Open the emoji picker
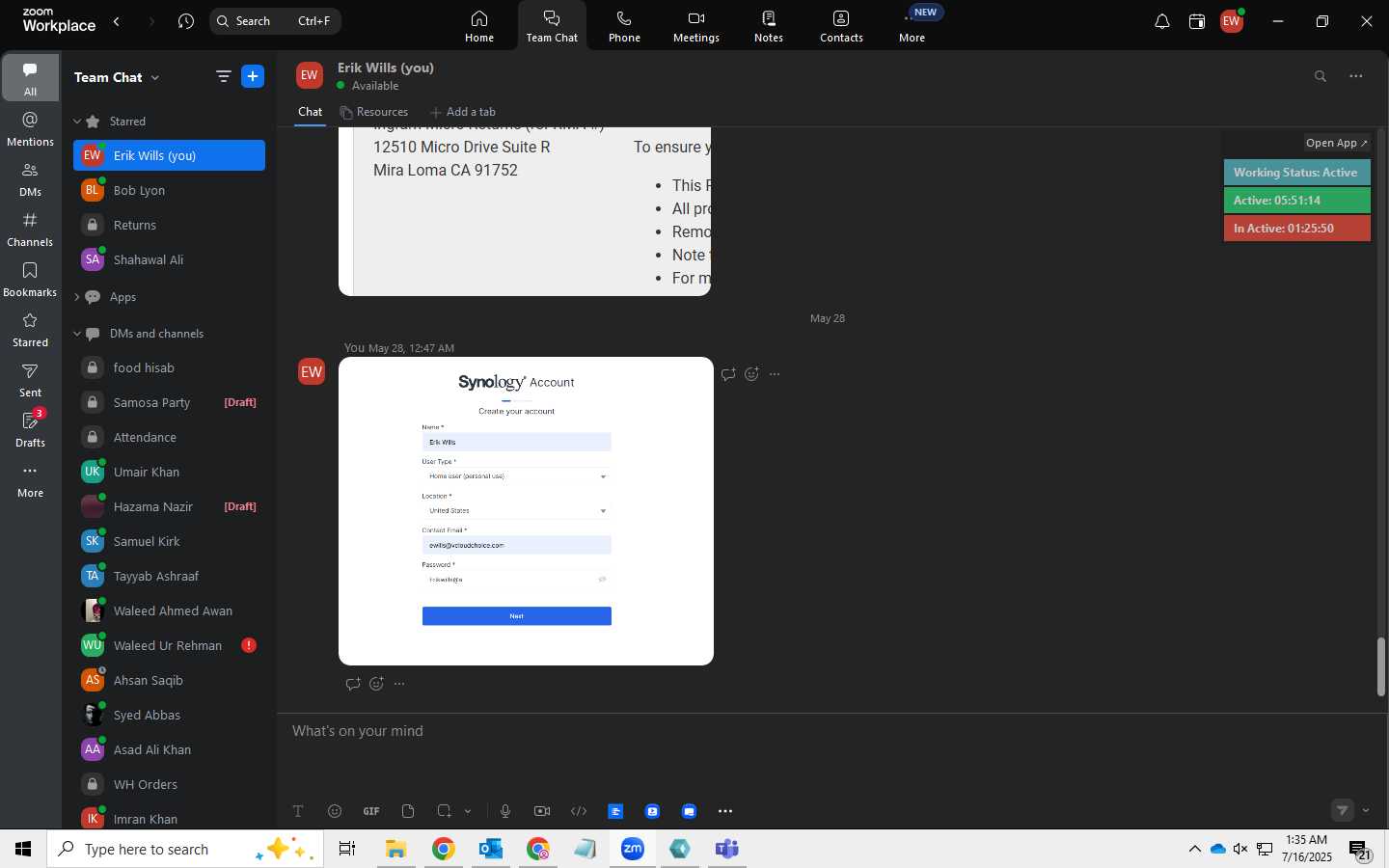Image resolution: width=1389 pixels, height=868 pixels. coord(335,811)
